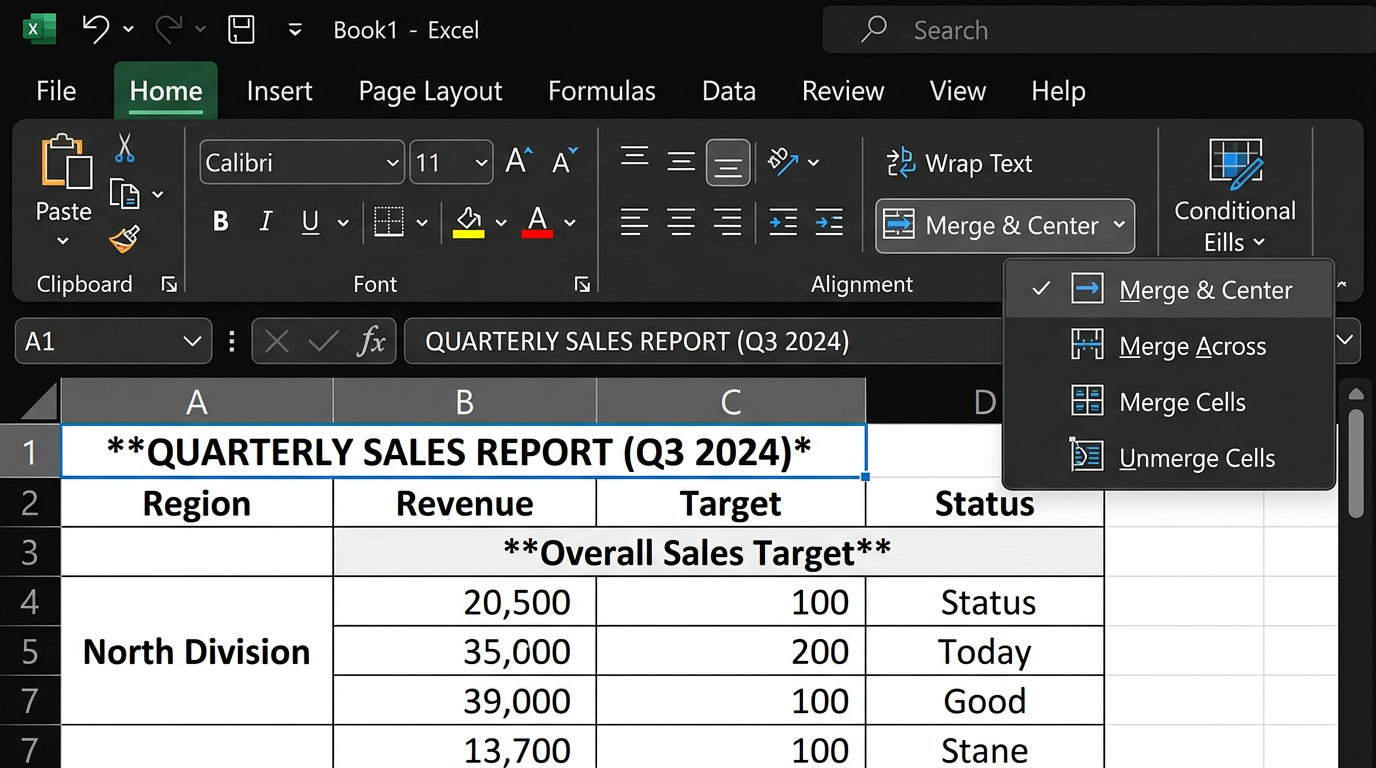Toggle Bold formatting
Viewport: 1376px width, 768px height.
(221, 222)
